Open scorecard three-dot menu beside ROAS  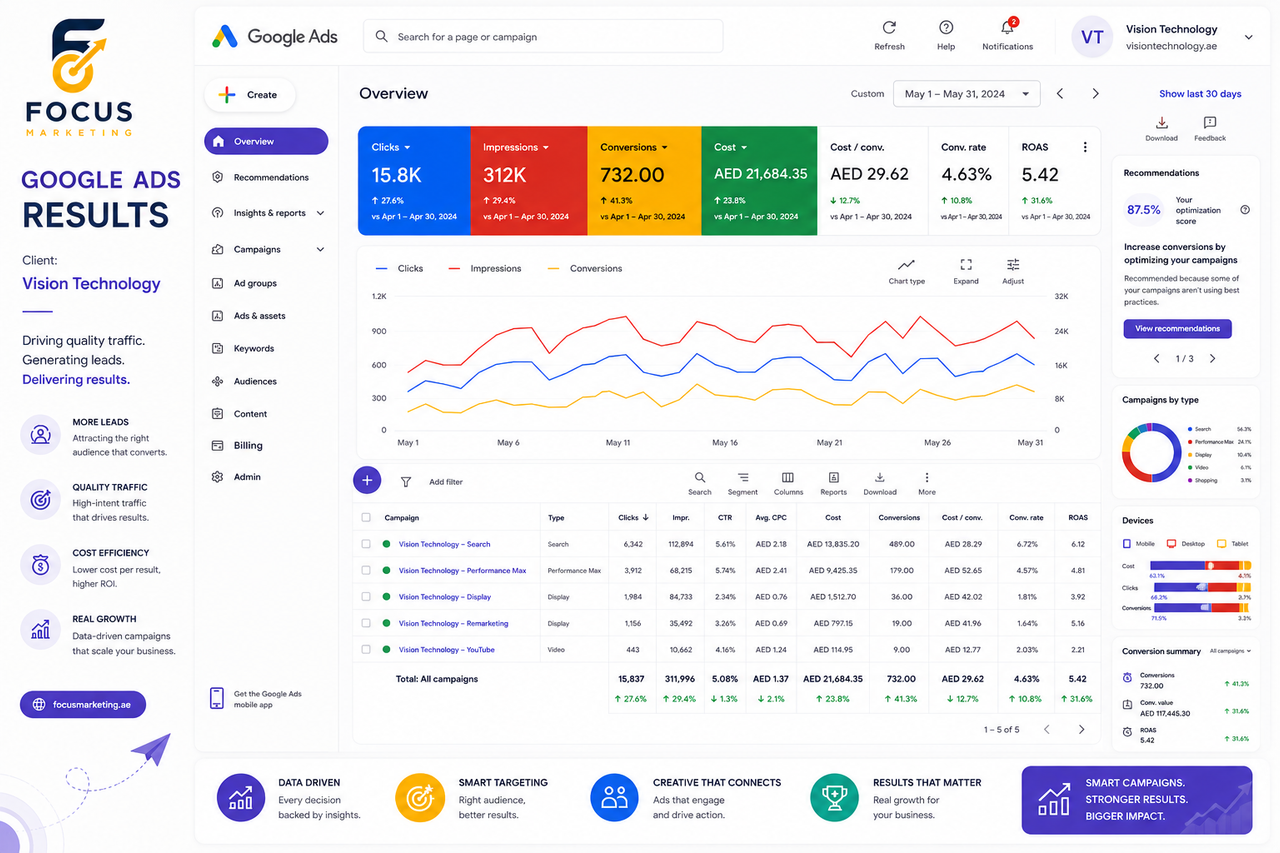pos(1085,147)
